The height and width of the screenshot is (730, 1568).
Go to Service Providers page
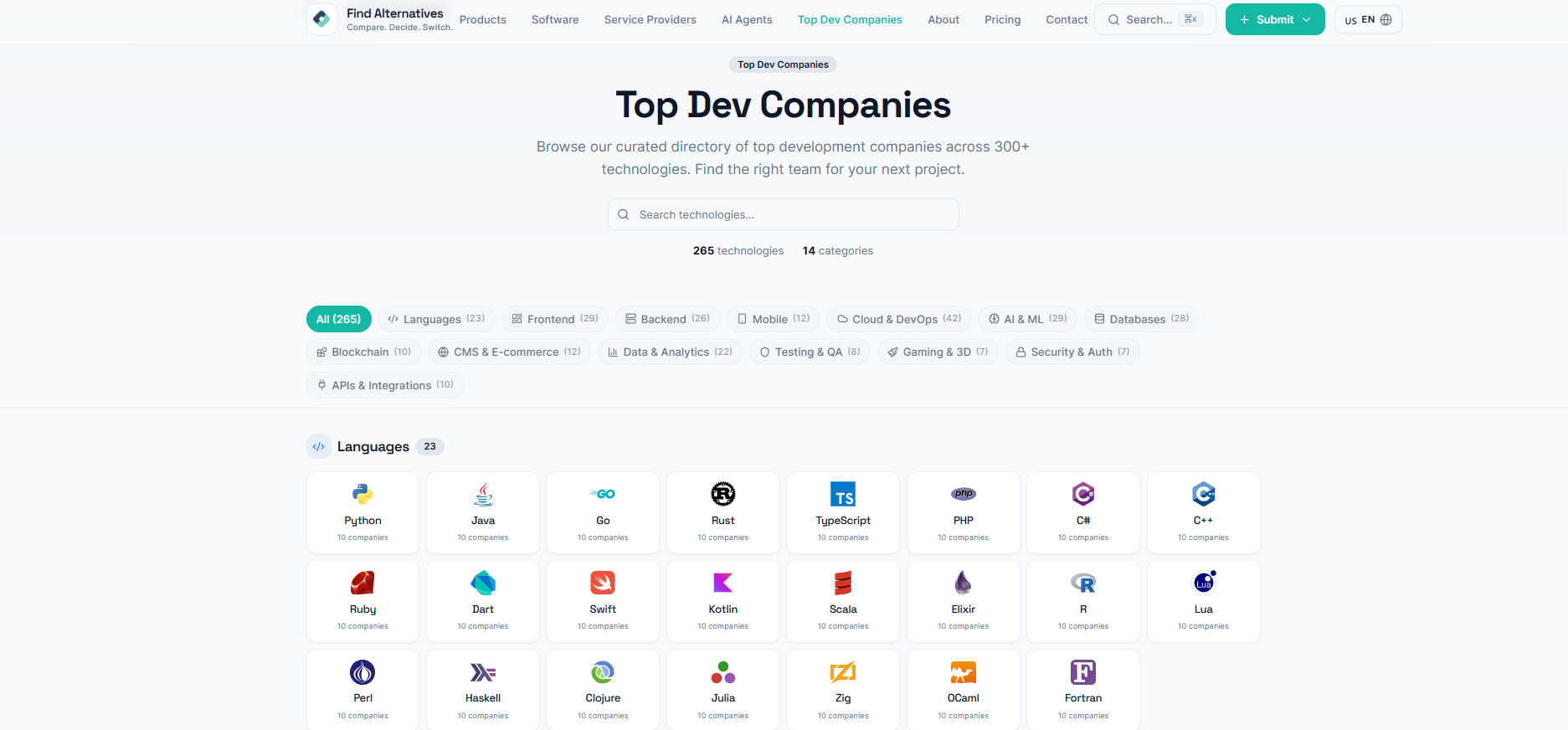[x=650, y=19]
